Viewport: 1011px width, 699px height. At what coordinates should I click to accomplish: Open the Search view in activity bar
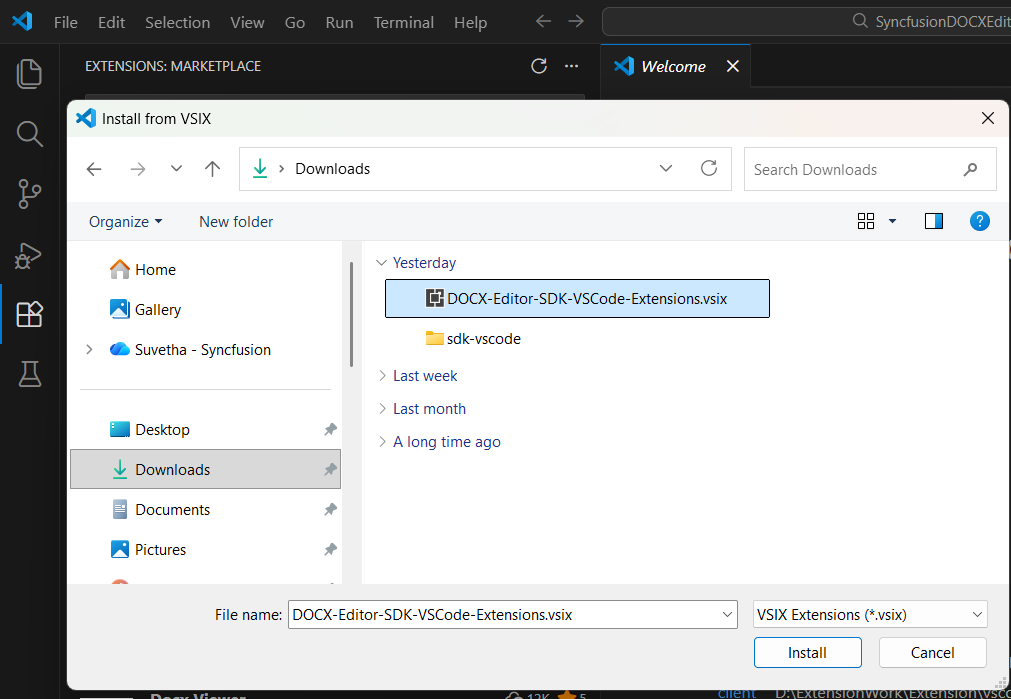pos(29,134)
